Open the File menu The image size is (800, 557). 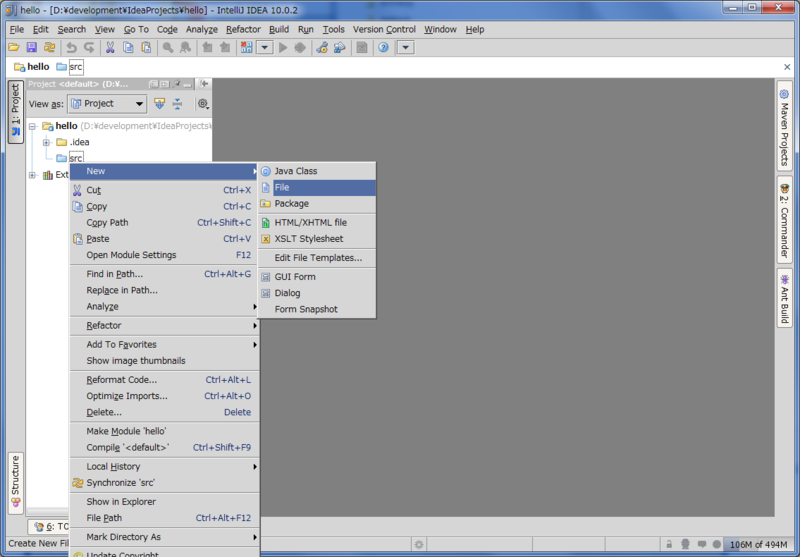pos(17,30)
